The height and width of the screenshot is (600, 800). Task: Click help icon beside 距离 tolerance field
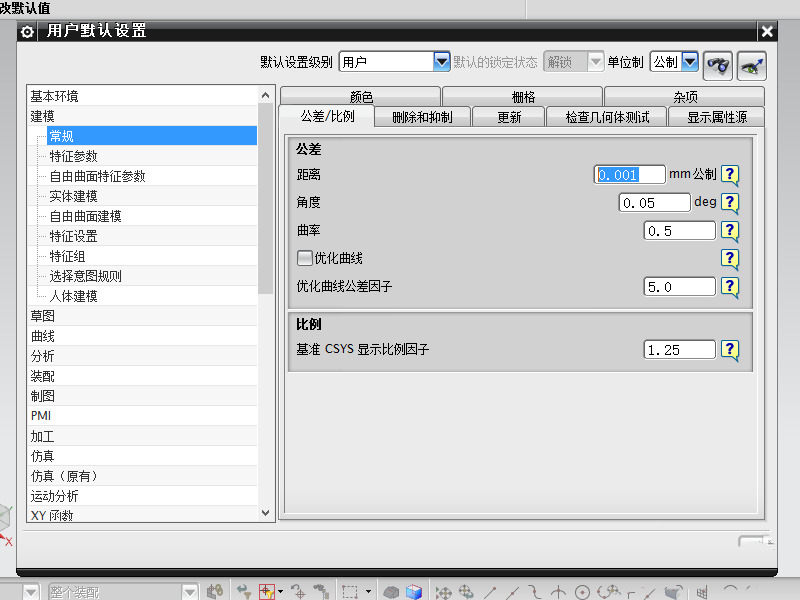coord(730,175)
